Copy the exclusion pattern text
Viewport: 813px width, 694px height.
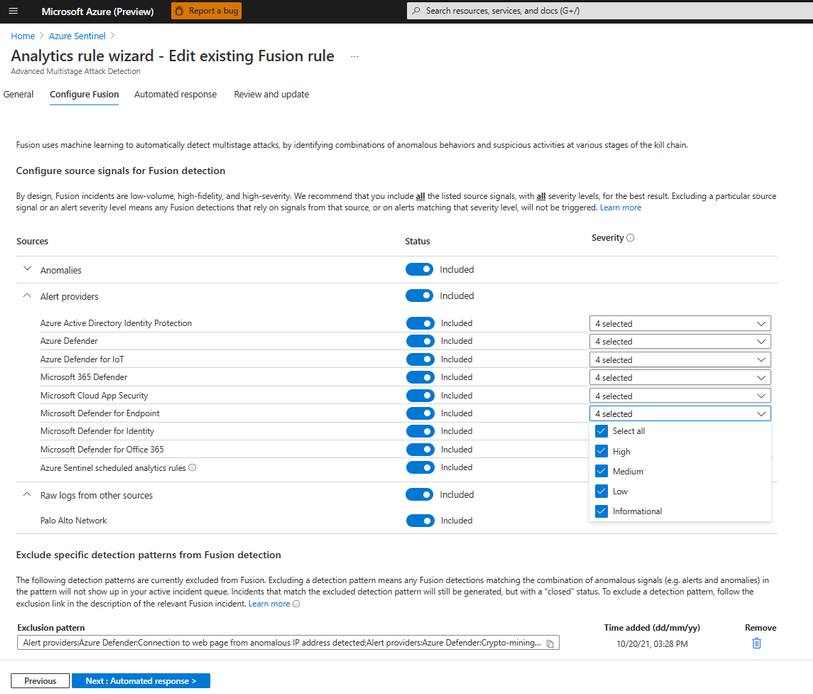pyautogui.click(x=550, y=643)
